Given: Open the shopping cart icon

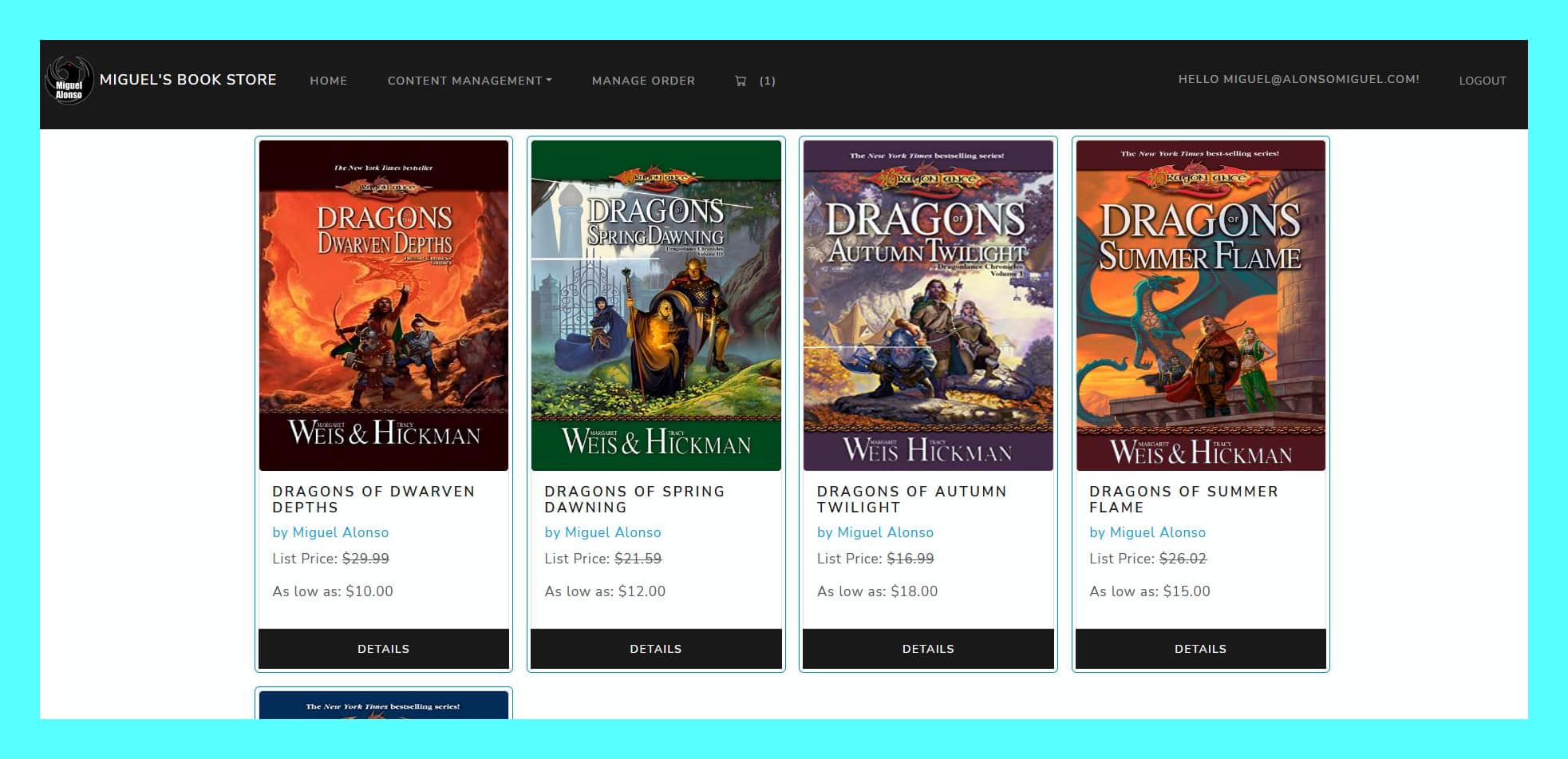Looking at the screenshot, I should pos(741,81).
